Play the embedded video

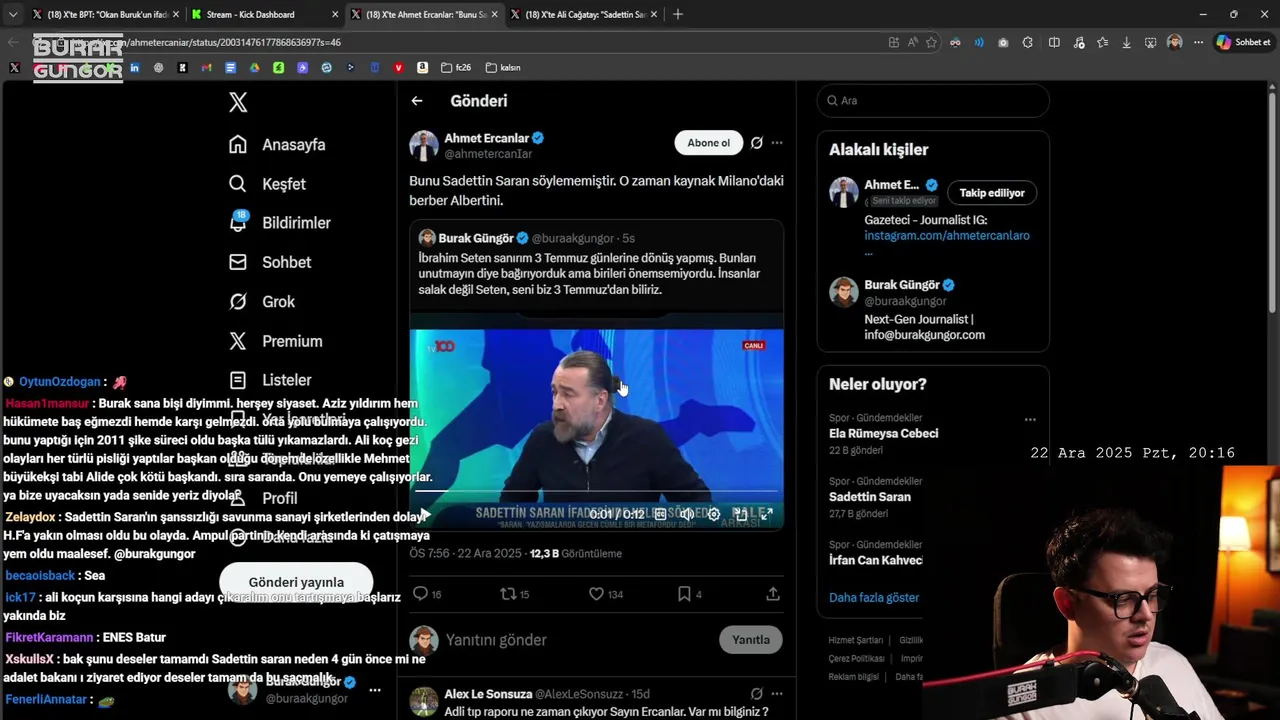[425, 515]
